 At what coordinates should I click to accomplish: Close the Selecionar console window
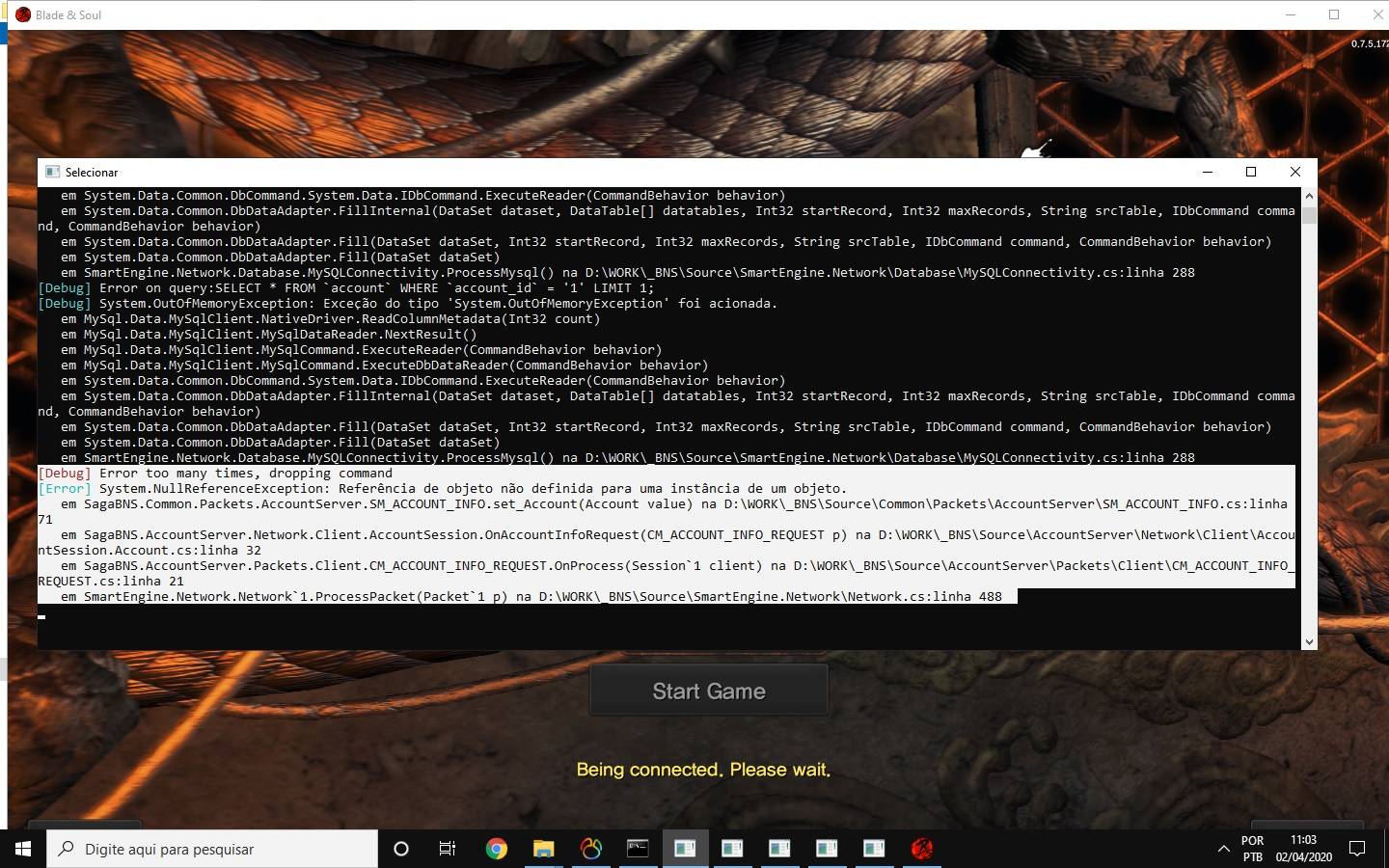(1295, 172)
